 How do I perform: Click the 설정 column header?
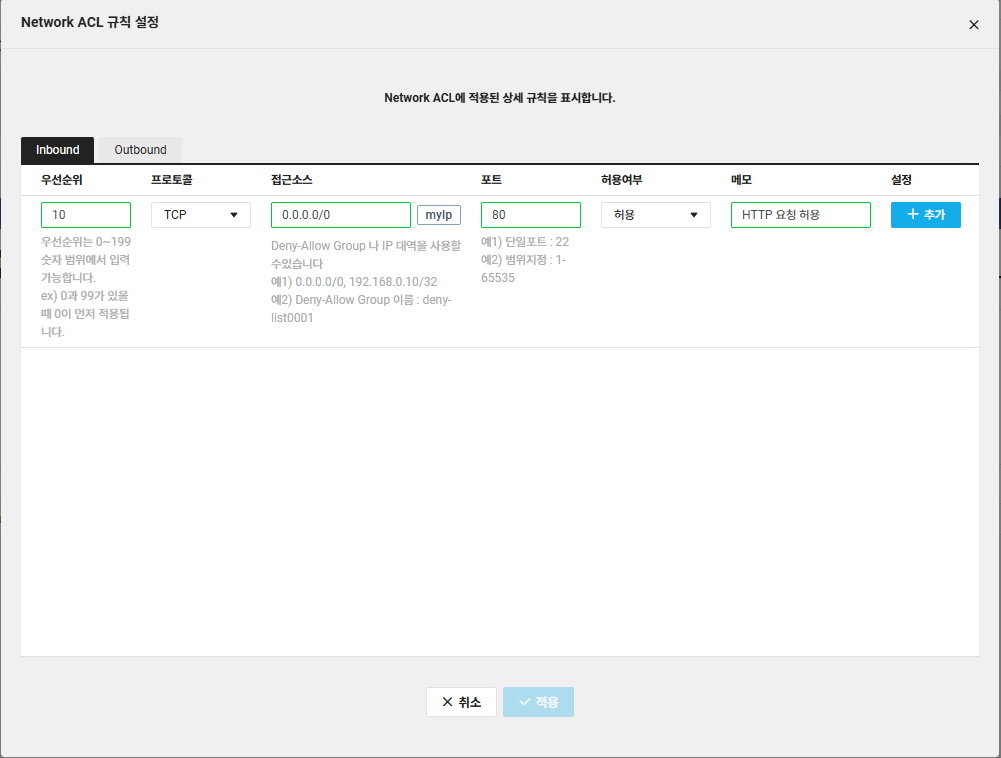pyautogui.click(x=901, y=180)
